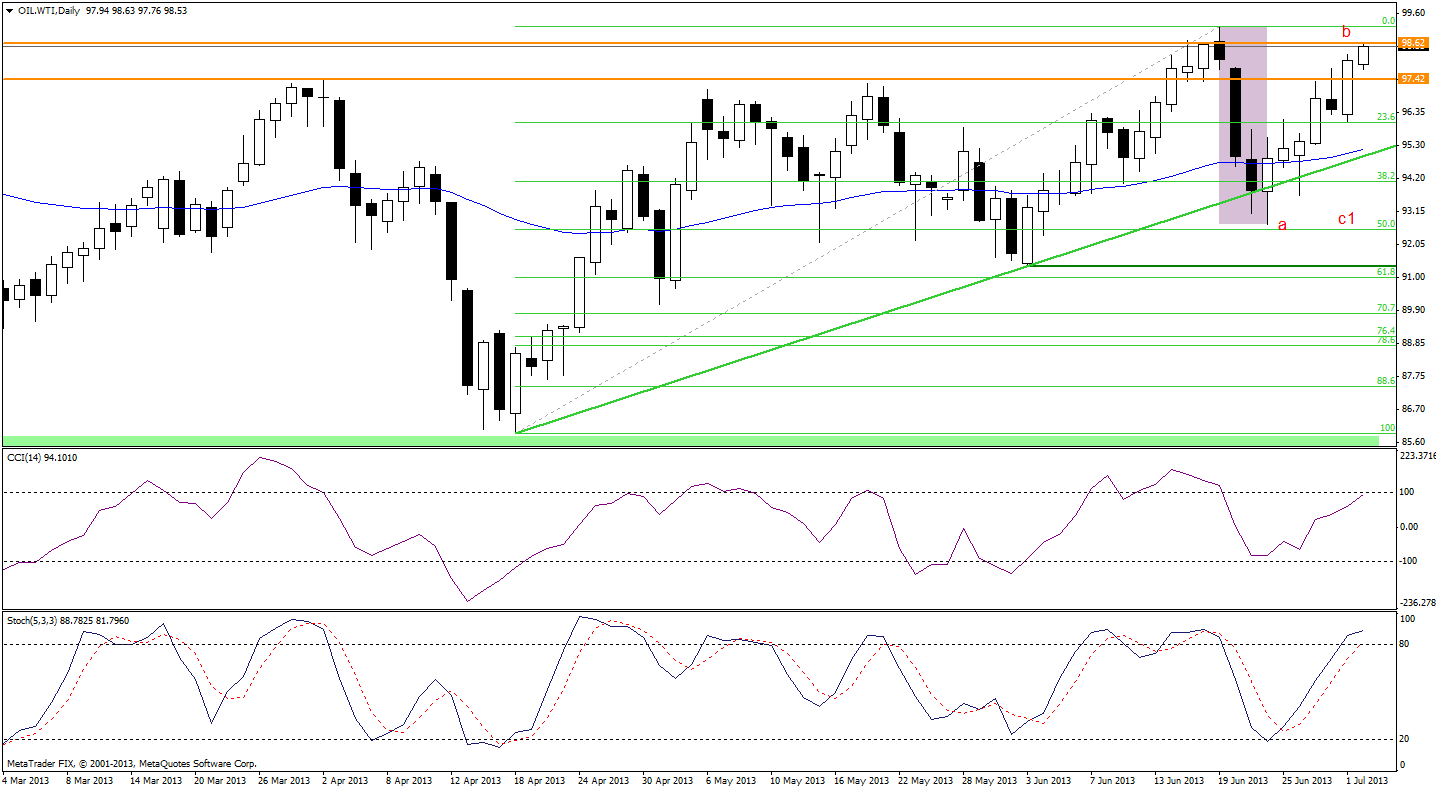
Task: Click the red wave label 'a'
Action: 1282,224
